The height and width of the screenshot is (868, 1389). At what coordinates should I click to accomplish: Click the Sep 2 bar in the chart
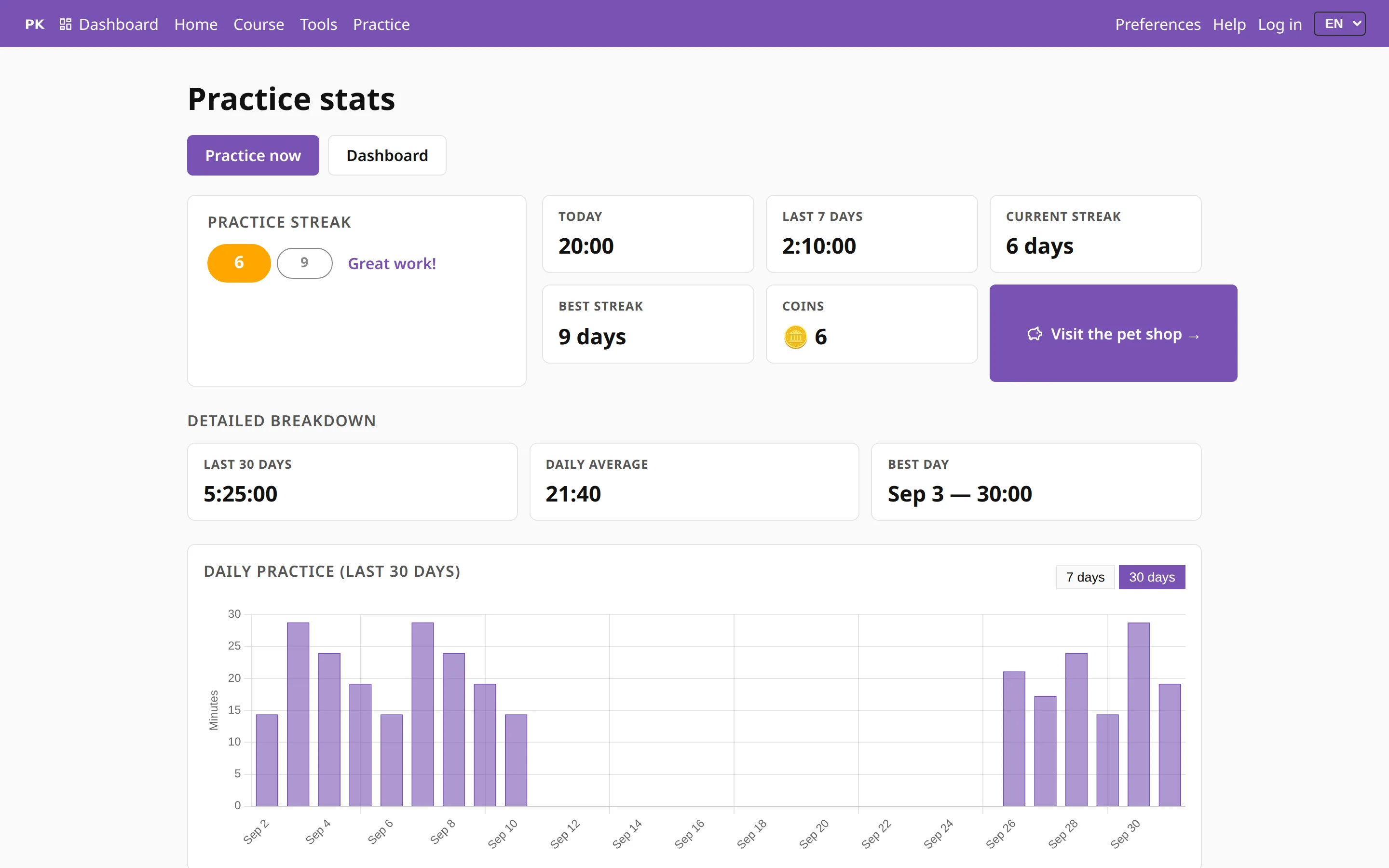(267, 760)
